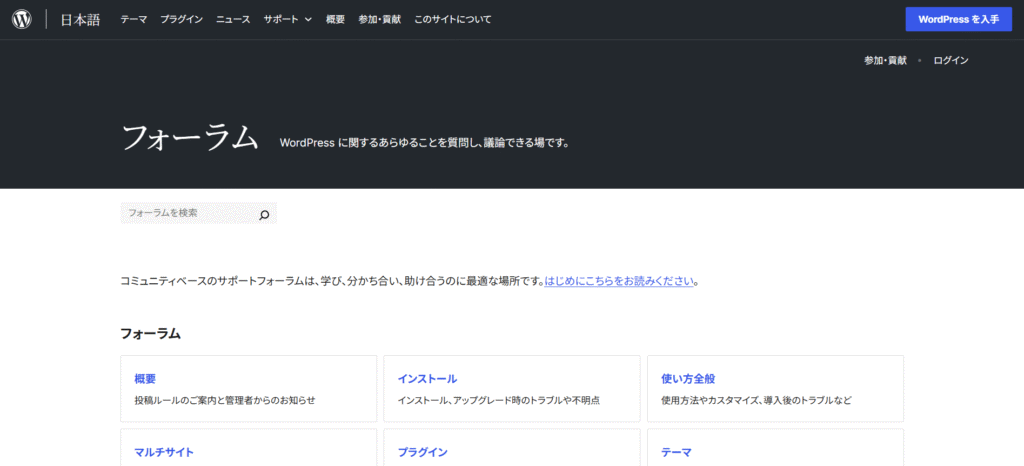This screenshot has height=466, width=1024.
Task: Open はじめにこちらをお読みください link
Action: 618,281
